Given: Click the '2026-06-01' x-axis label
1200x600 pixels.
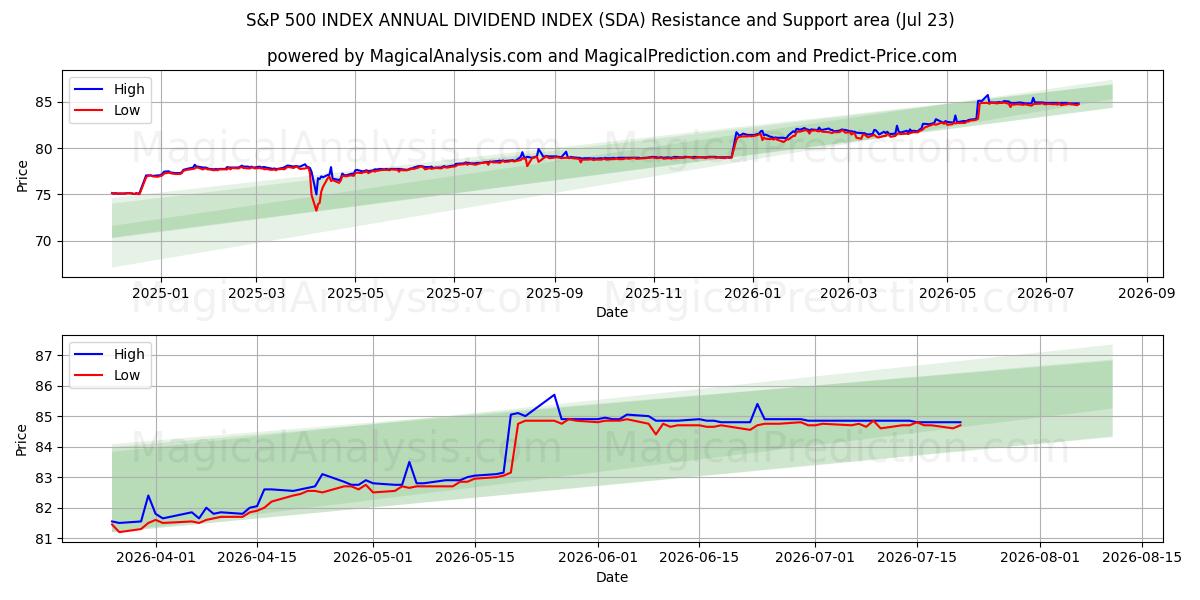Looking at the screenshot, I should pos(597,559).
